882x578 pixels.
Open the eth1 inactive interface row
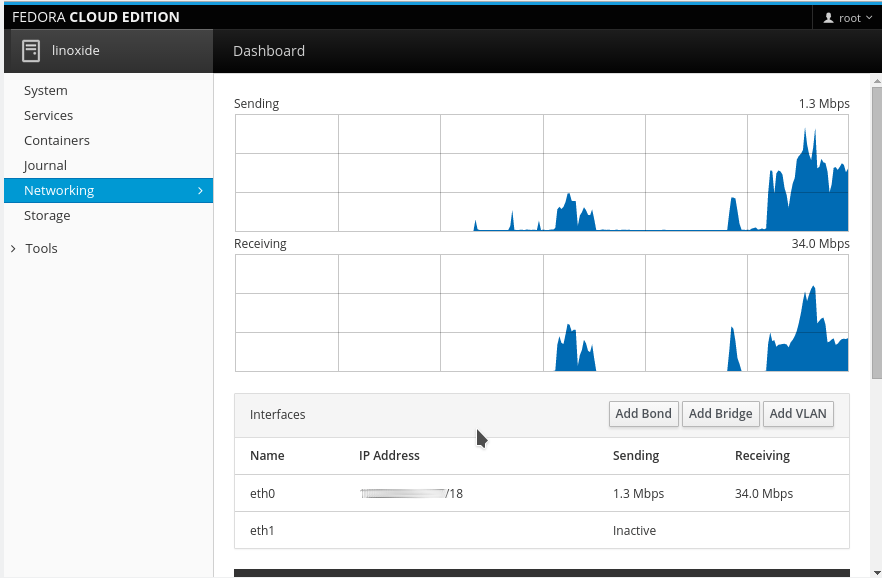542,530
